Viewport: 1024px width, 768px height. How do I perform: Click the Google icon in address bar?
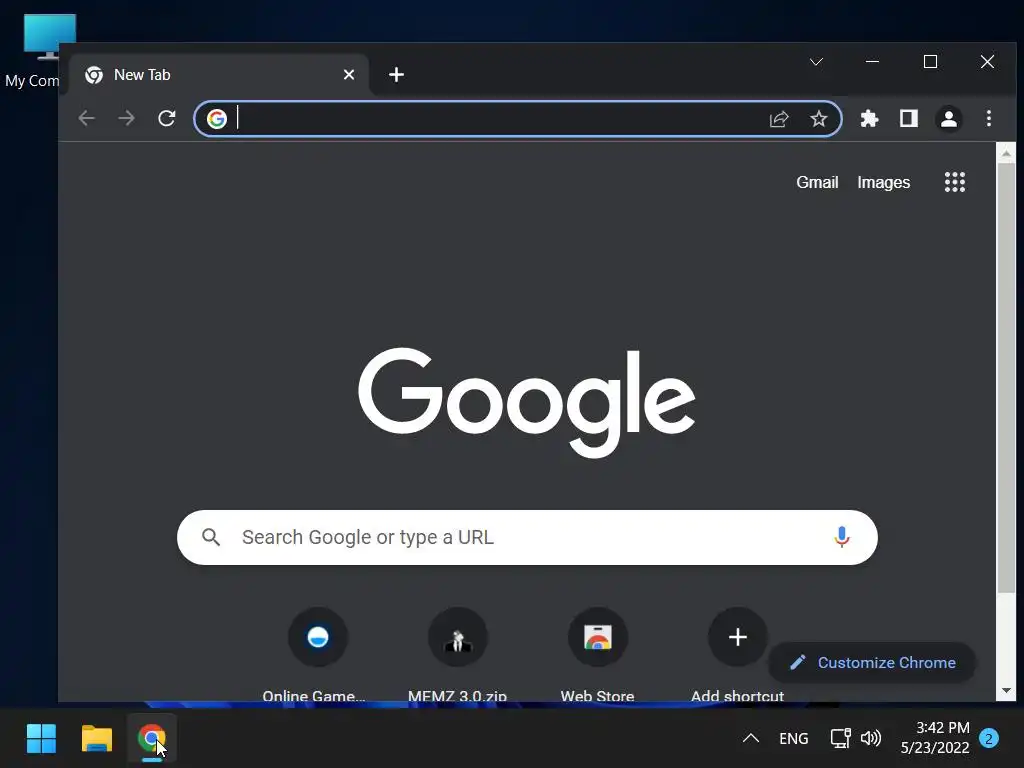click(x=217, y=118)
